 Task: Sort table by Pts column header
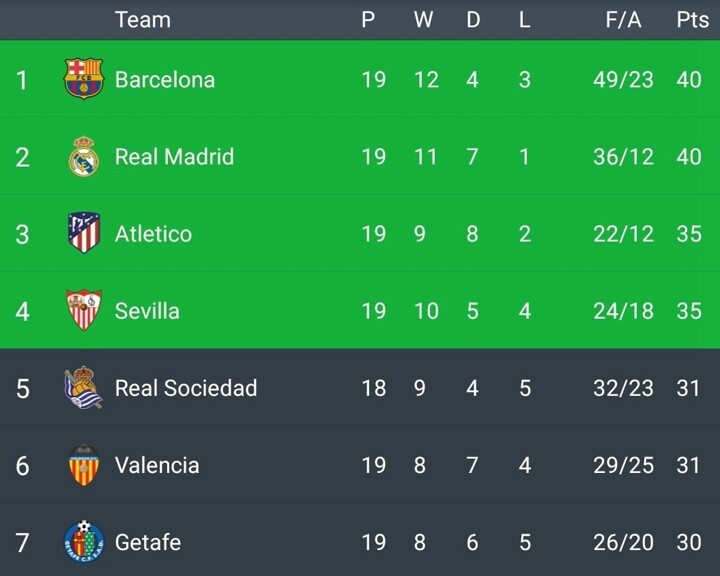[692, 20]
